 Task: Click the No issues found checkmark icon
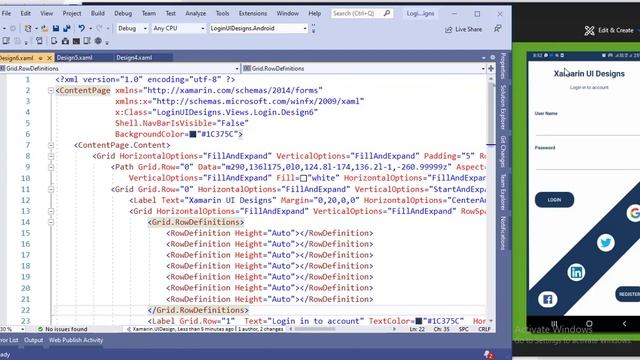click(40, 329)
